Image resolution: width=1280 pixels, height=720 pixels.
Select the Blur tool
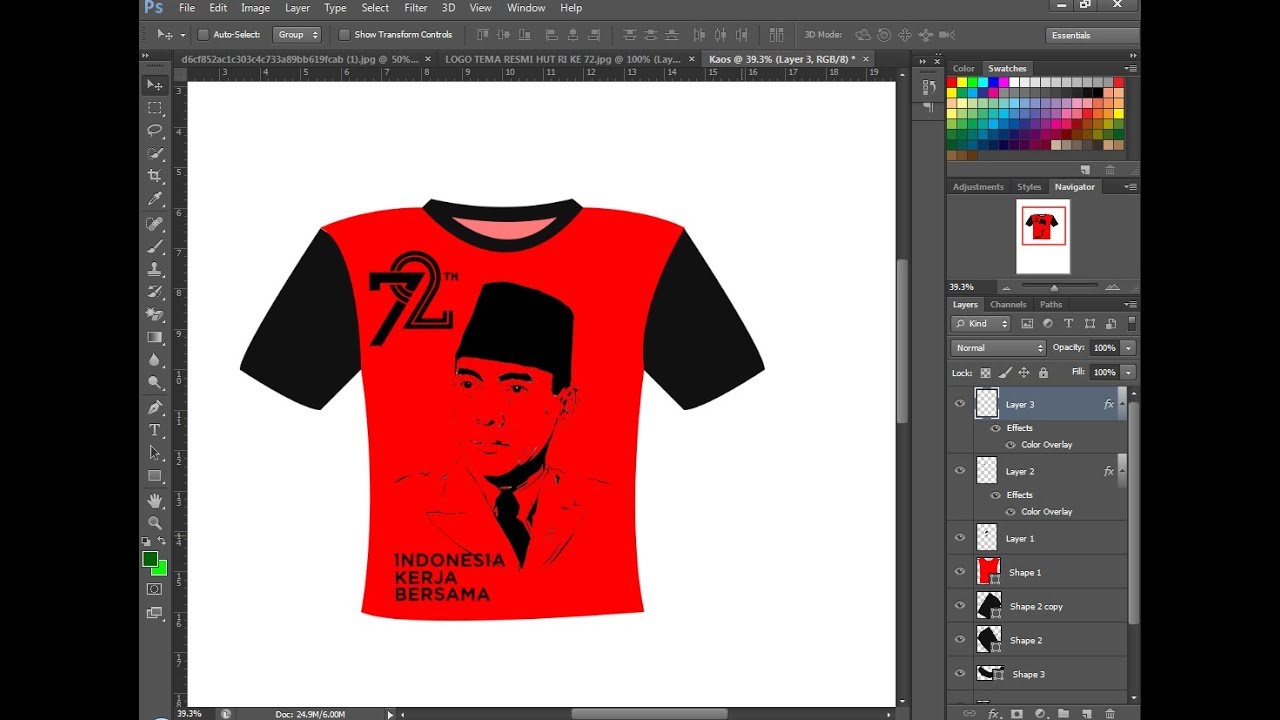[154, 360]
